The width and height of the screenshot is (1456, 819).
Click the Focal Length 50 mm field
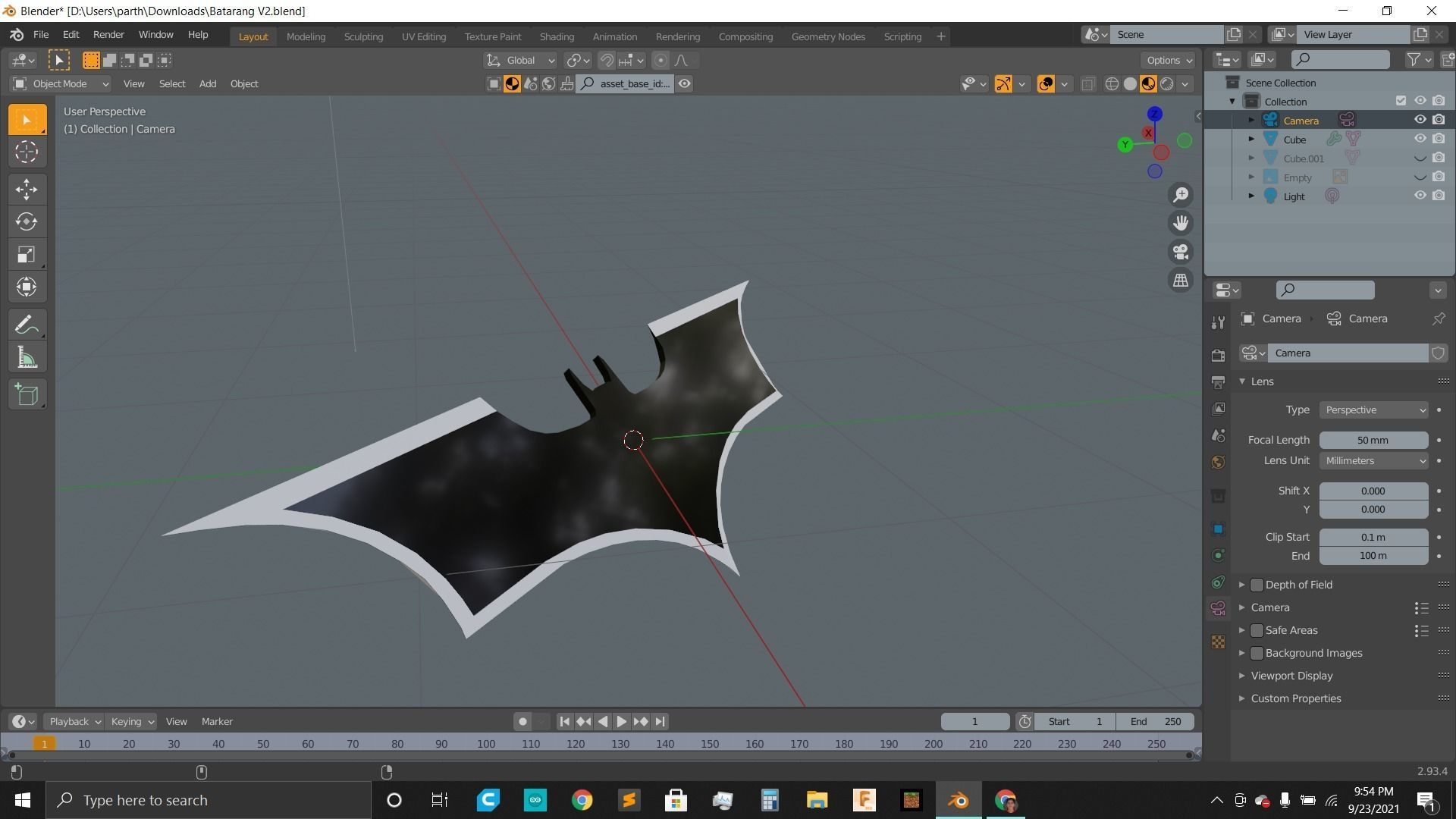pyautogui.click(x=1373, y=441)
